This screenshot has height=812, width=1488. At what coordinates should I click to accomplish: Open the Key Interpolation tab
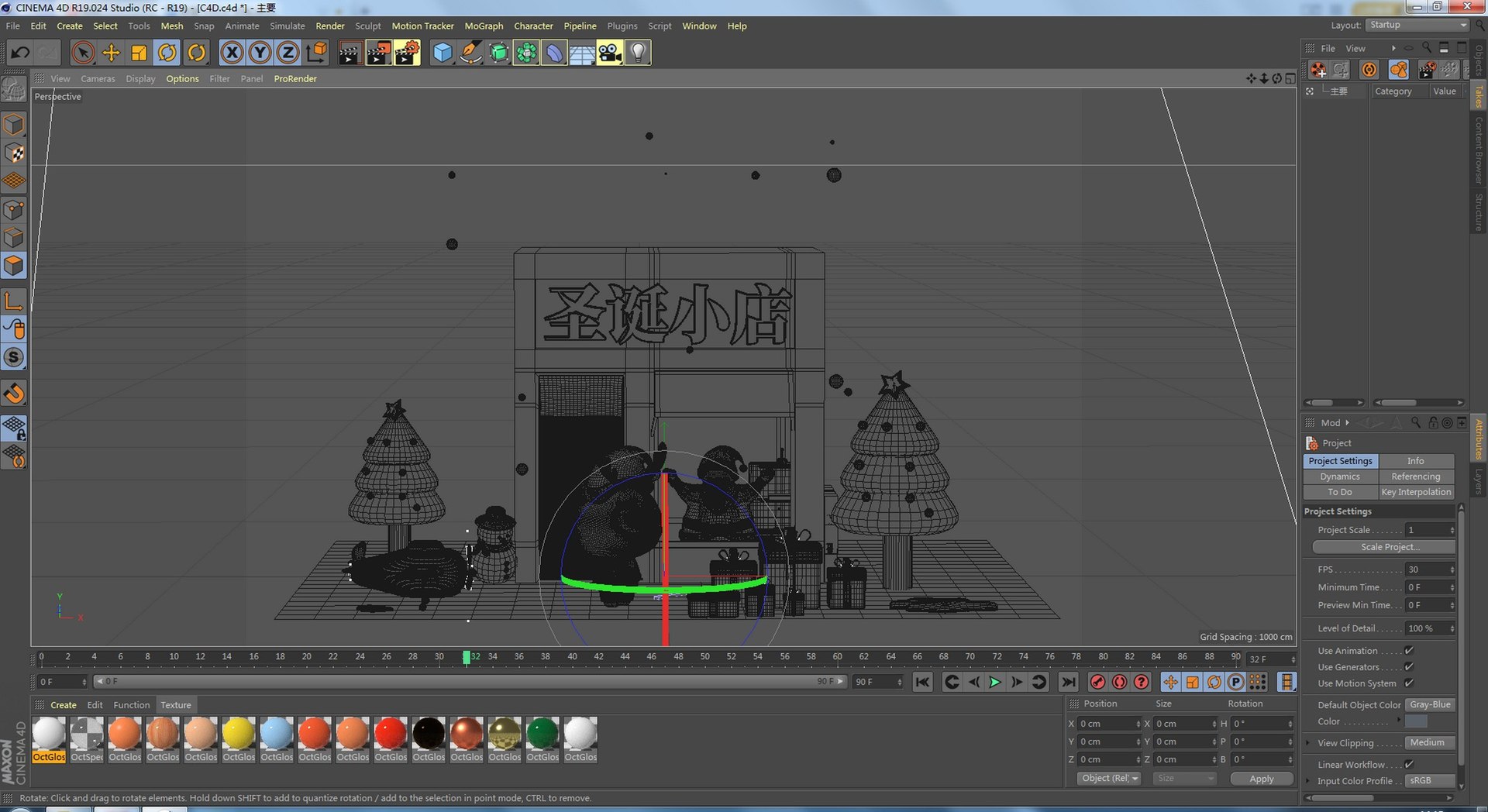pyautogui.click(x=1416, y=492)
